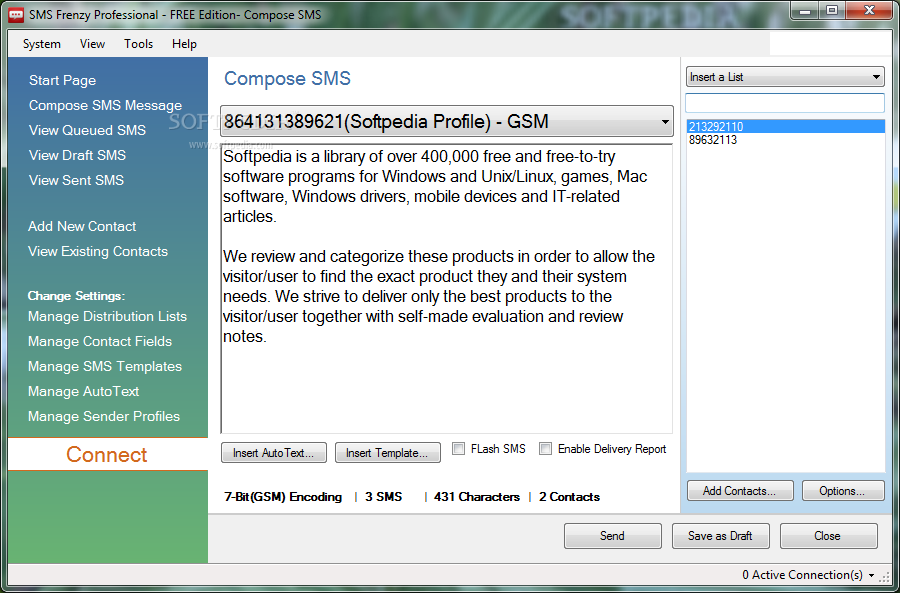Click the SMS Frenzy app icon in title bar
The width and height of the screenshot is (900, 593).
[17, 14]
